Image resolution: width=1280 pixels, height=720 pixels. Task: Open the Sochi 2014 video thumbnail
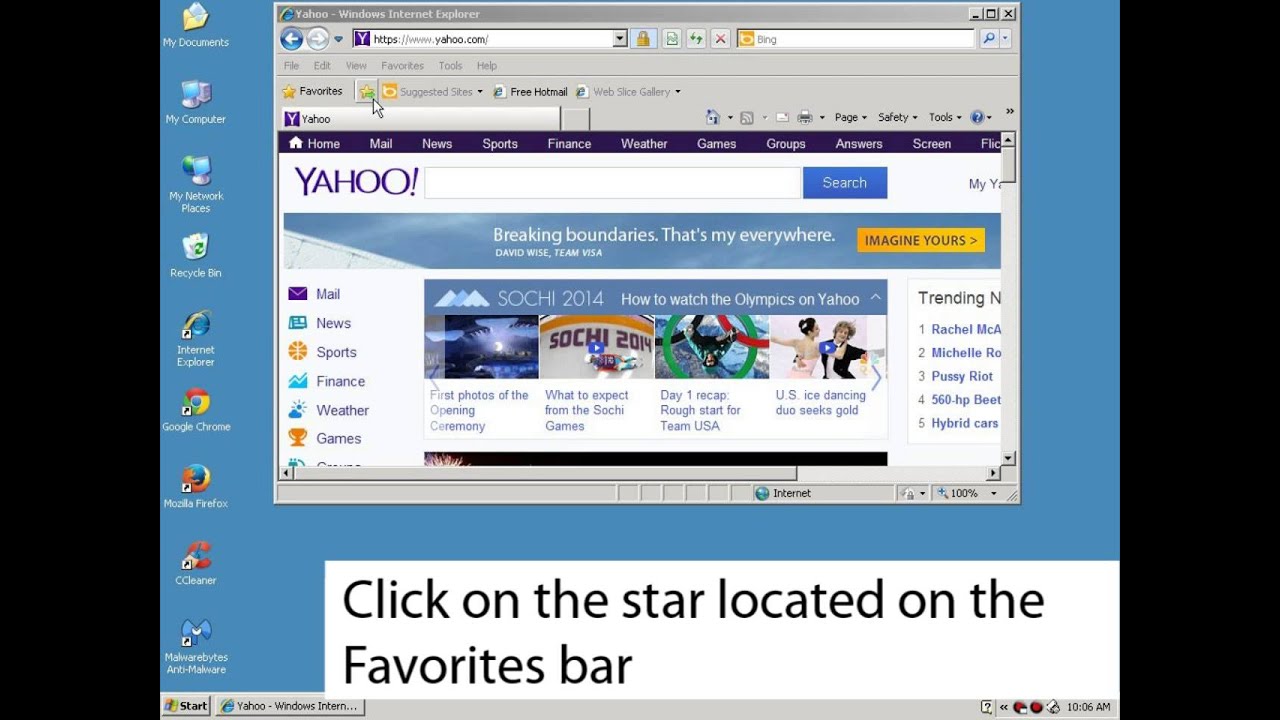coord(597,346)
